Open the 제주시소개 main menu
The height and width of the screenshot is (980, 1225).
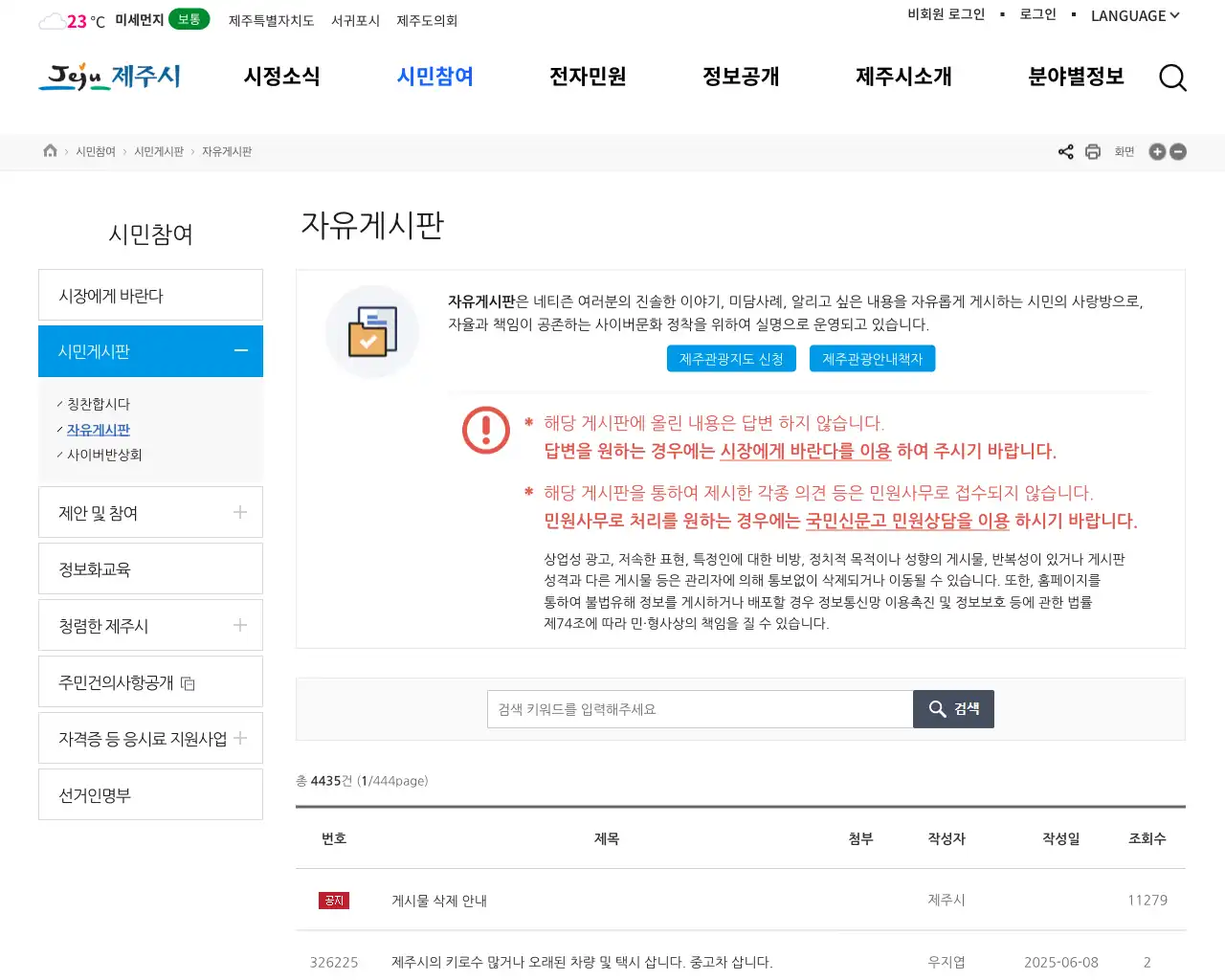pos(903,77)
